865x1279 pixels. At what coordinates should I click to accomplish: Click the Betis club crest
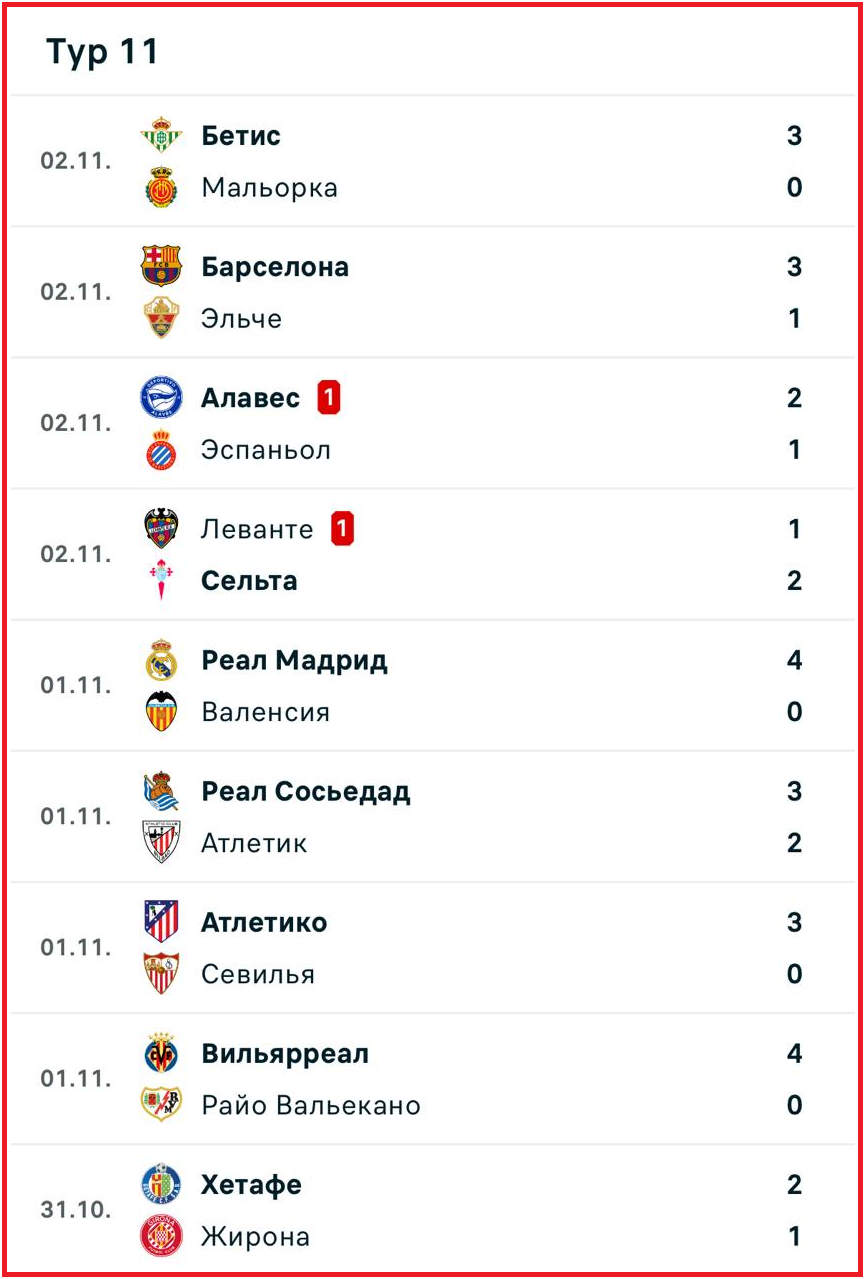coord(161,136)
